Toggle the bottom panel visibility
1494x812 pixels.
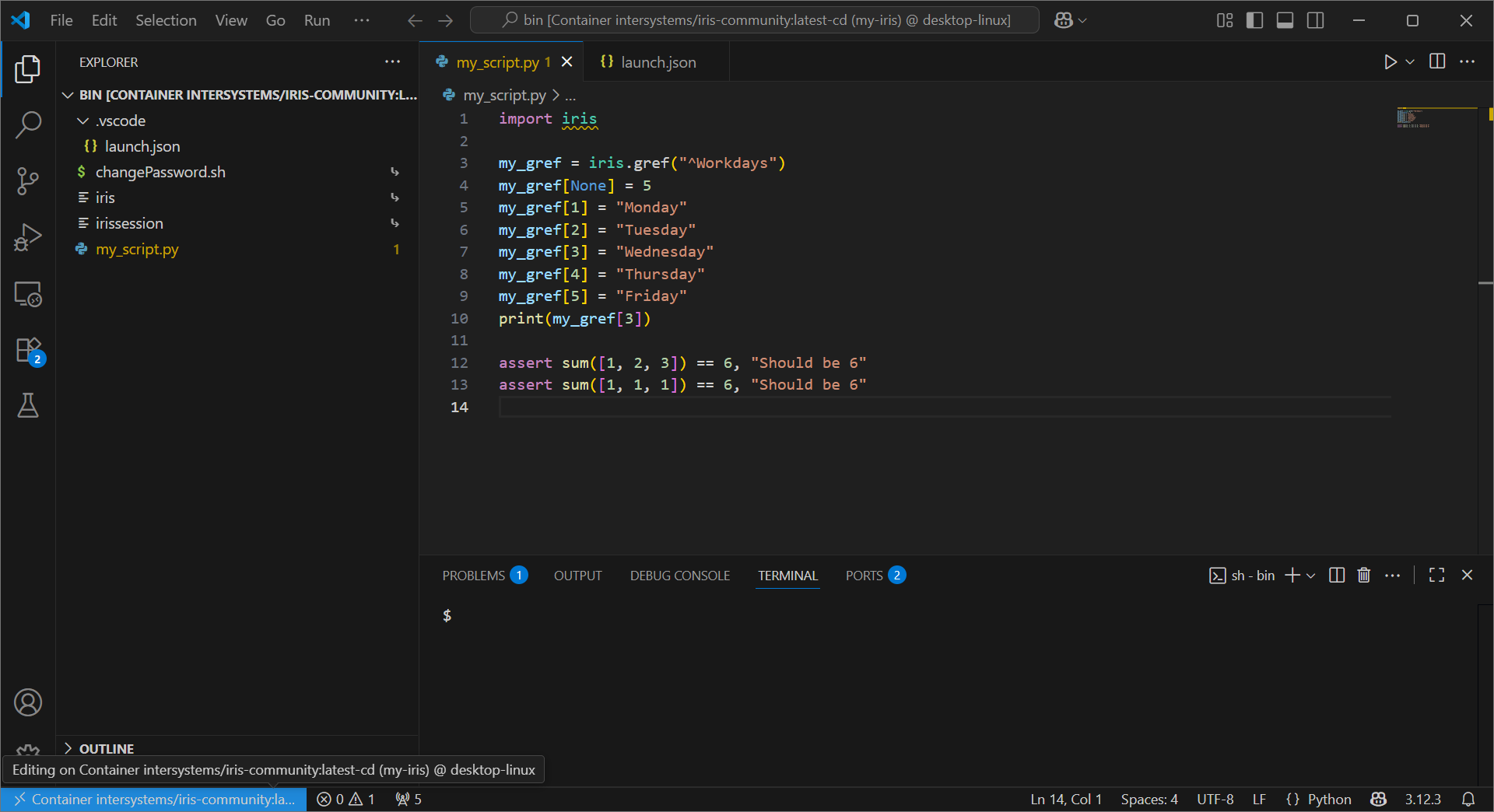(1285, 20)
